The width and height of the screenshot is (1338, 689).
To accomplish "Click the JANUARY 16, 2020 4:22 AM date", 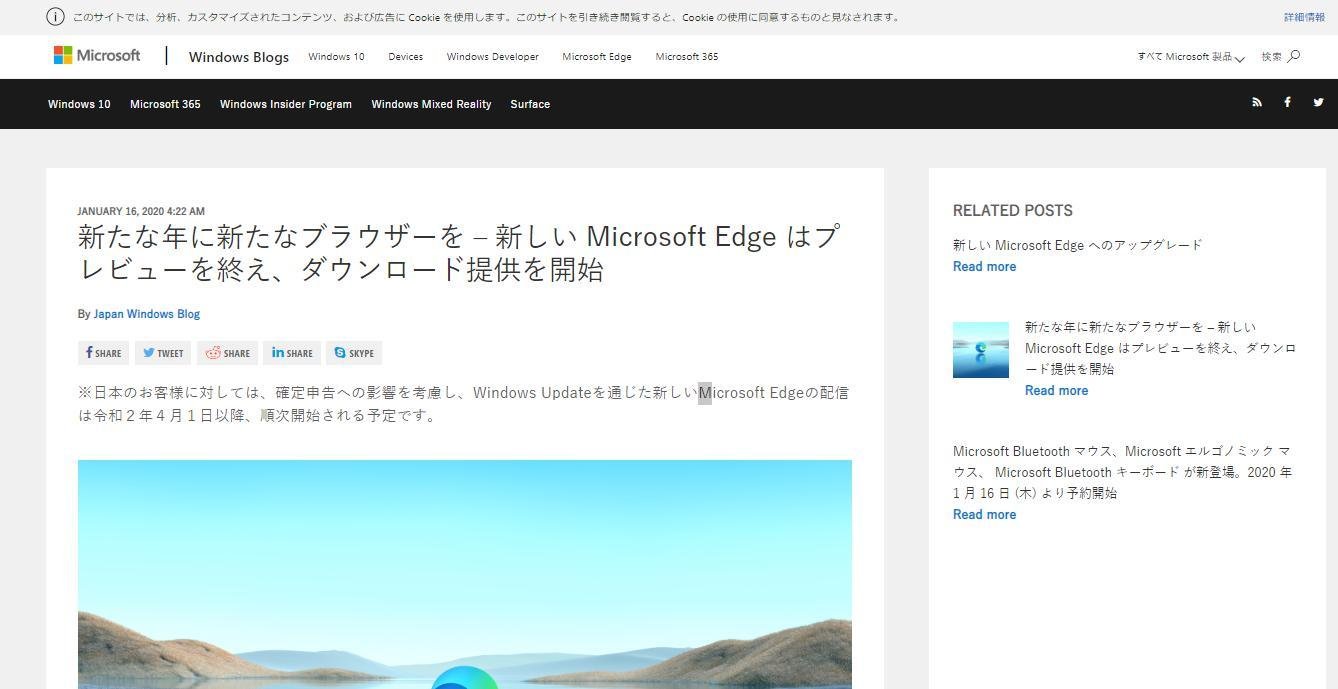I will tap(141, 211).
